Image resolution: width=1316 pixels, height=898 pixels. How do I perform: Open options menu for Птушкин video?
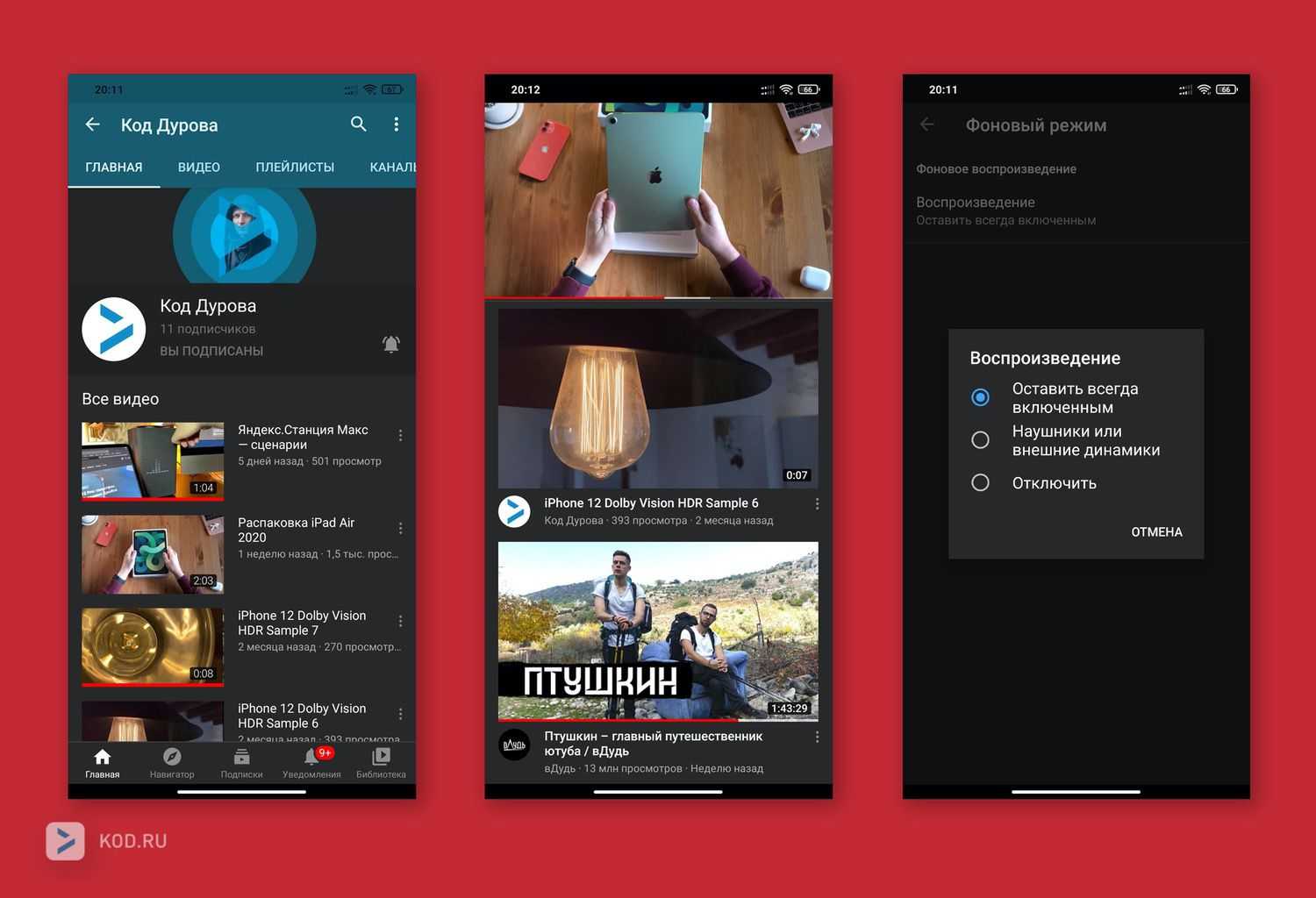point(817,738)
